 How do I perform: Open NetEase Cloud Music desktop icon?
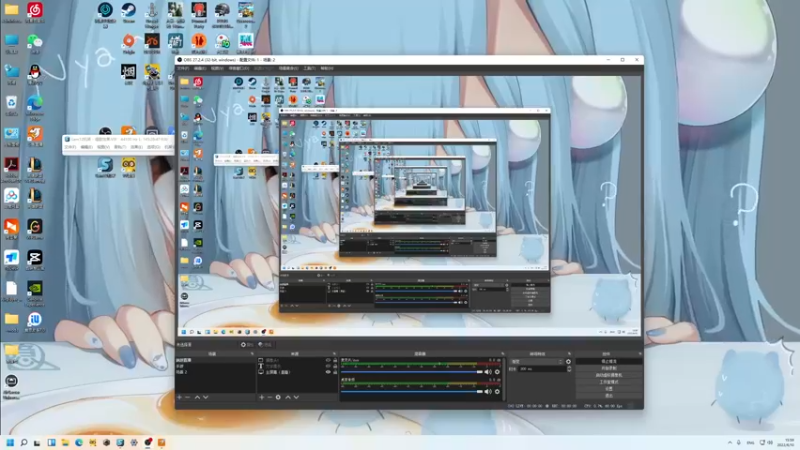(35, 12)
